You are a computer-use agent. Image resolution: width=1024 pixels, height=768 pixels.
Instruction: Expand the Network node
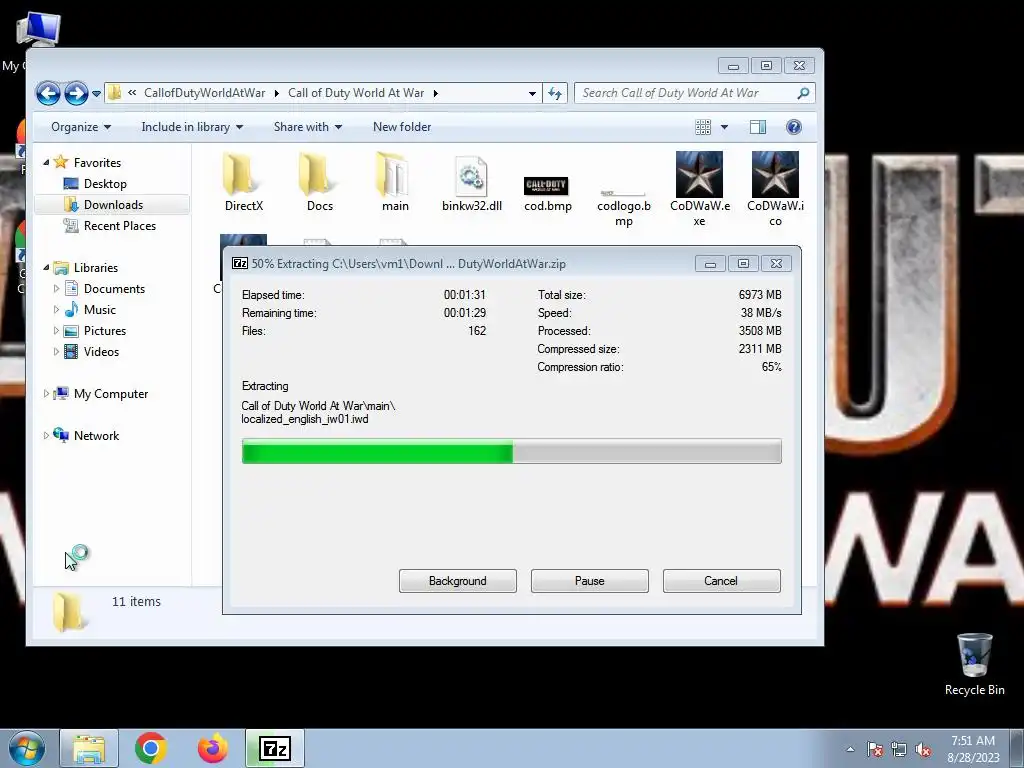point(46,435)
